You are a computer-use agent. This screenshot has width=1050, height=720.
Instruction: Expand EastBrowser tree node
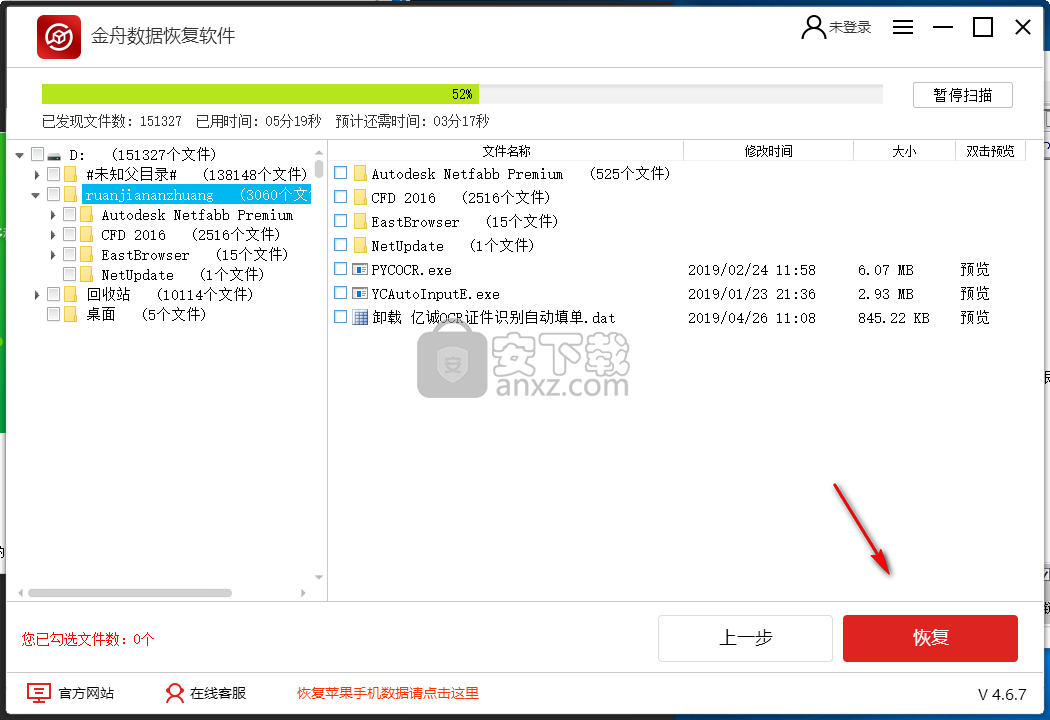(53, 255)
